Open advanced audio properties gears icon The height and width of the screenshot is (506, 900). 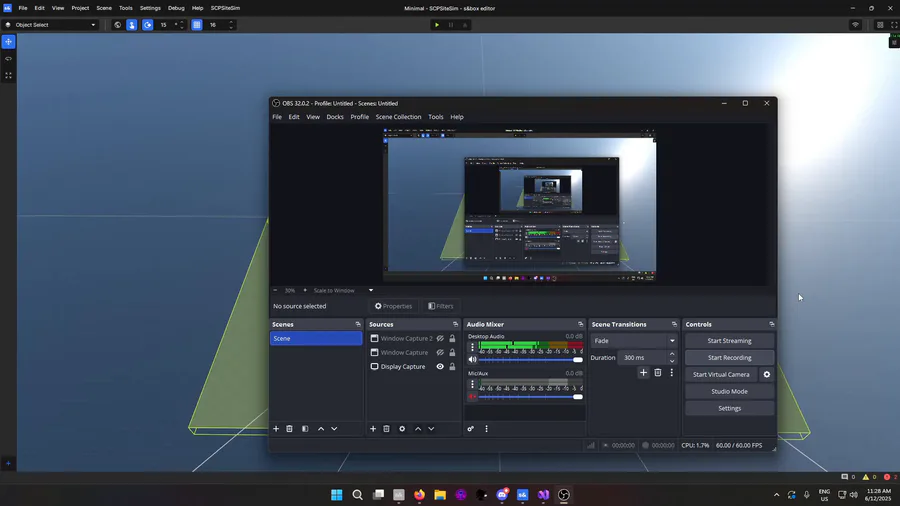pyautogui.click(x=471, y=429)
